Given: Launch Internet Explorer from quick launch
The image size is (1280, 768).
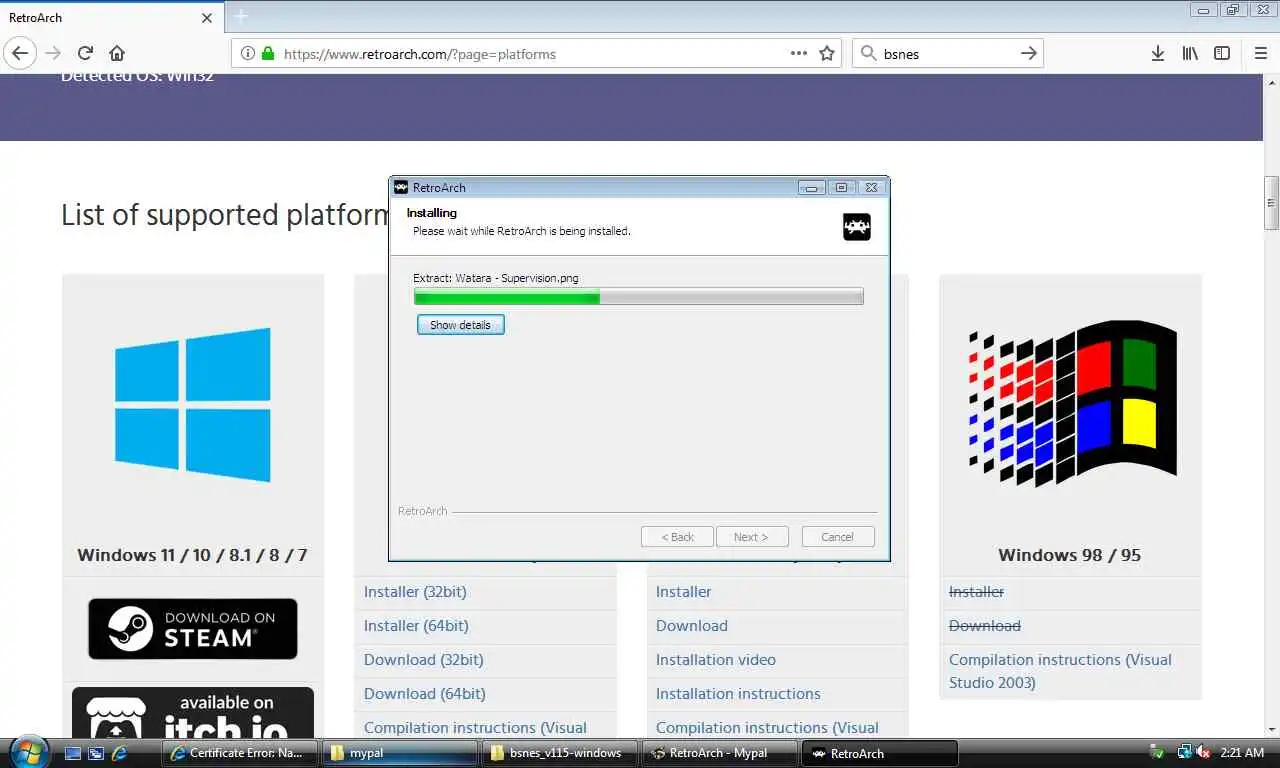Looking at the screenshot, I should click(119, 753).
